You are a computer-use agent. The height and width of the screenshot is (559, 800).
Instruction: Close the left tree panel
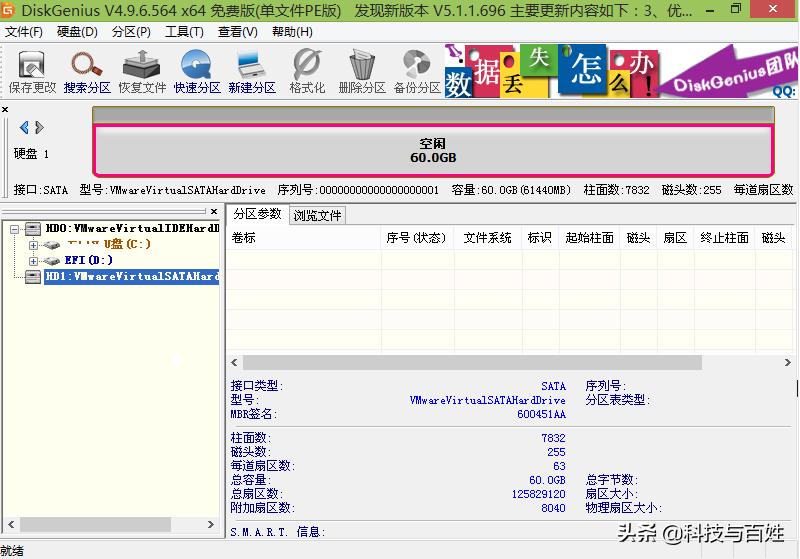[214, 211]
